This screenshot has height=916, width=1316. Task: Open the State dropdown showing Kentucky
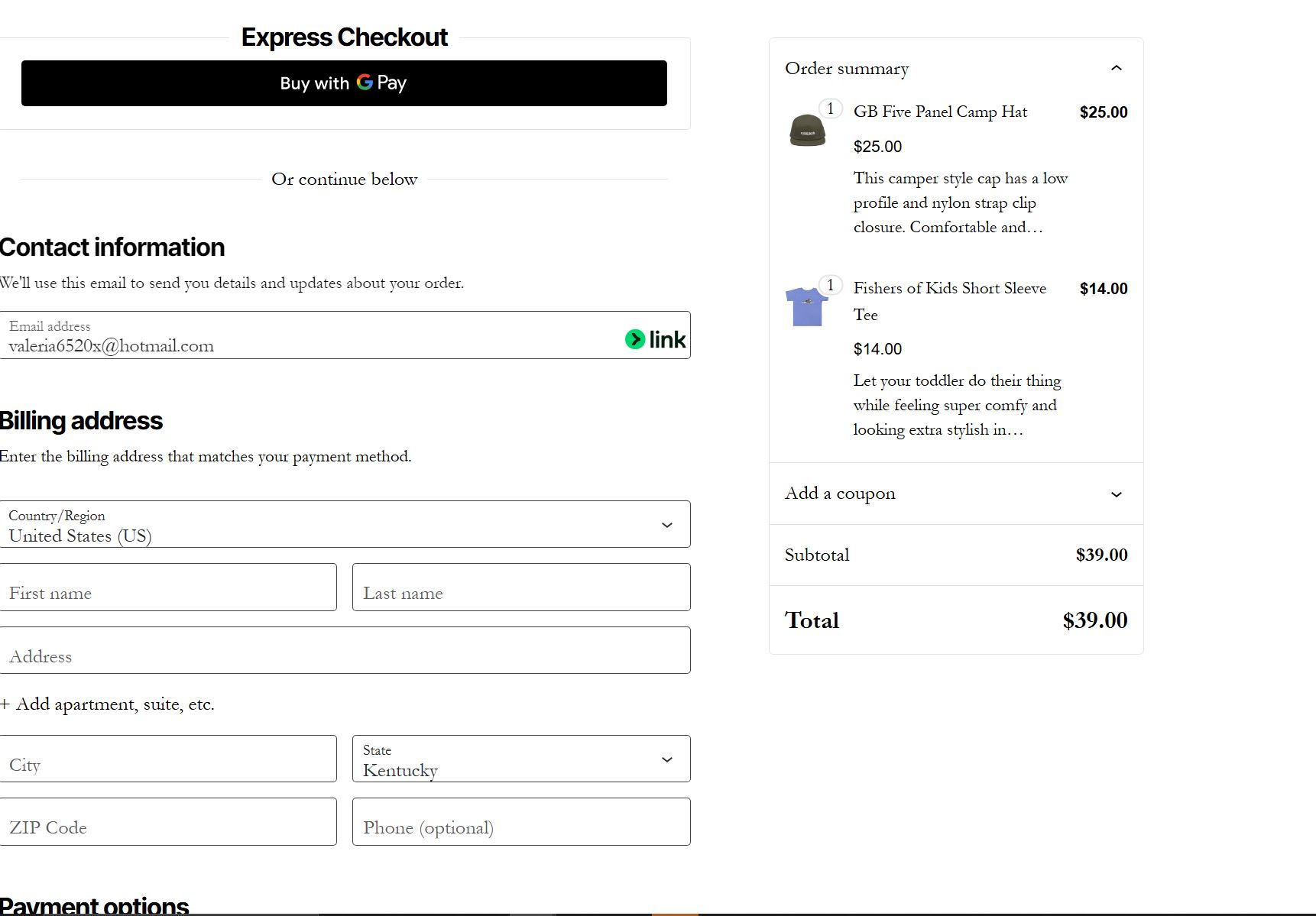[x=520, y=759]
